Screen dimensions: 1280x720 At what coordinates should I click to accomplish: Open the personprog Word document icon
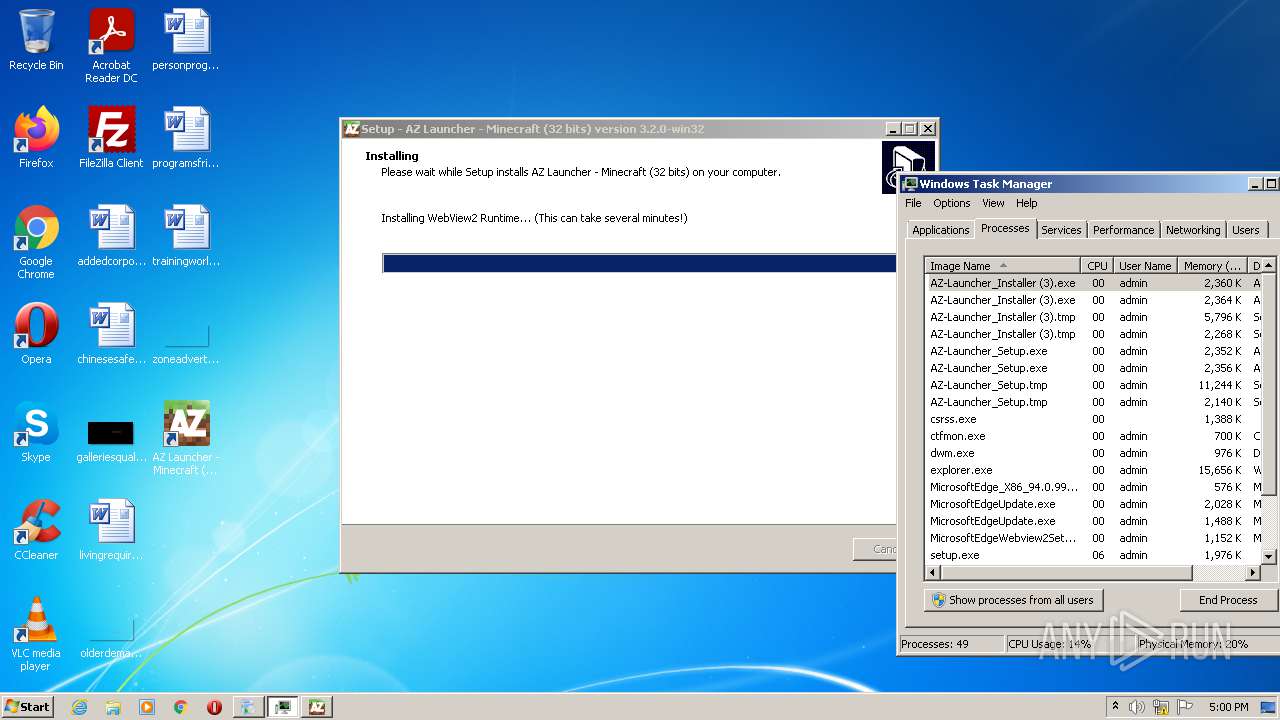[186, 41]
